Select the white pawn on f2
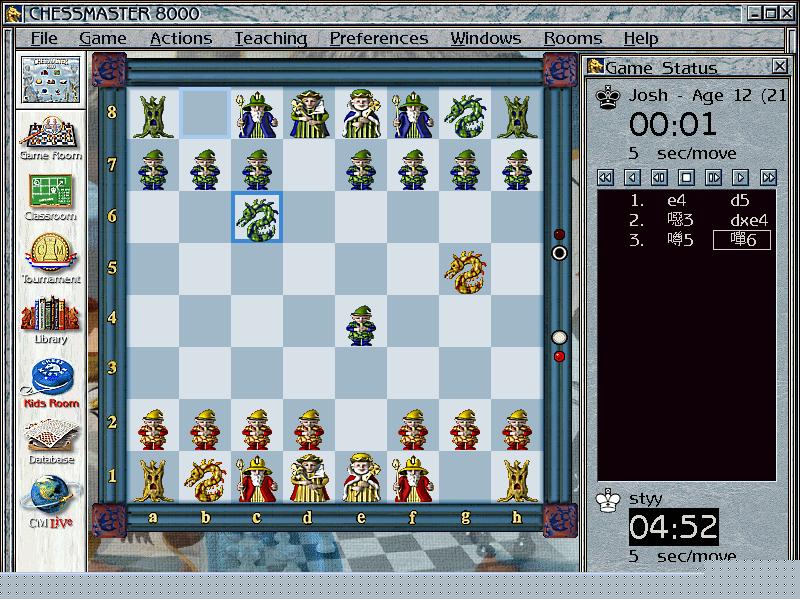The image size is (800, 599). 413,429
